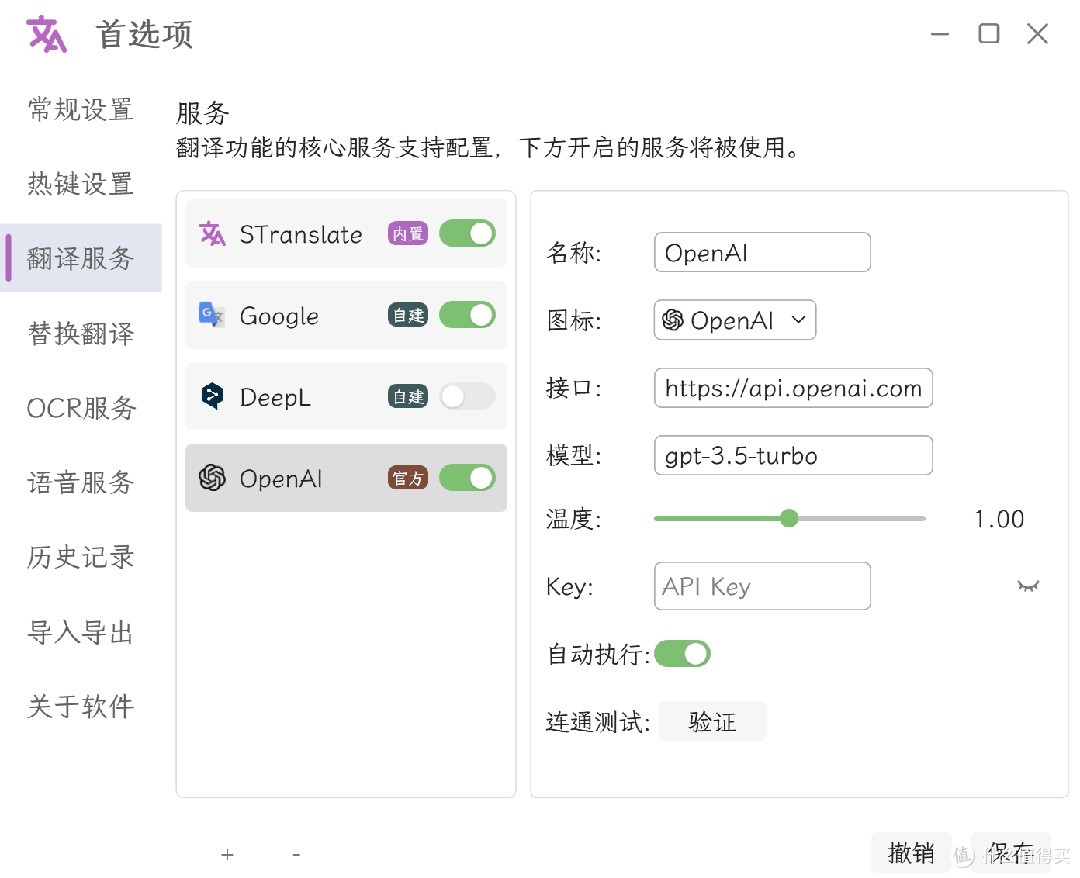Maximize the preferences window

click(988, 33)
